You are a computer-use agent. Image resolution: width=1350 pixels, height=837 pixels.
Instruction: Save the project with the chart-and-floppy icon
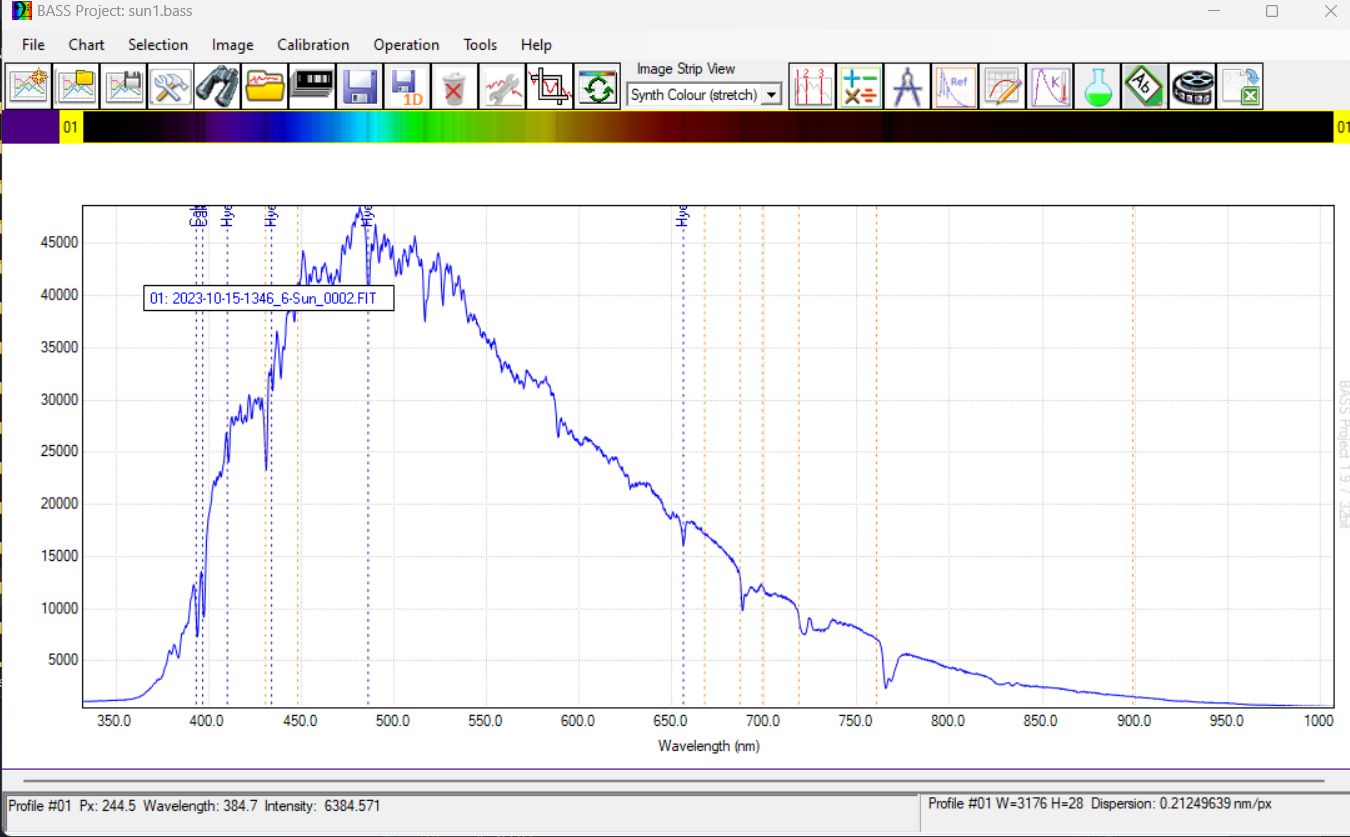click(124, 87)
